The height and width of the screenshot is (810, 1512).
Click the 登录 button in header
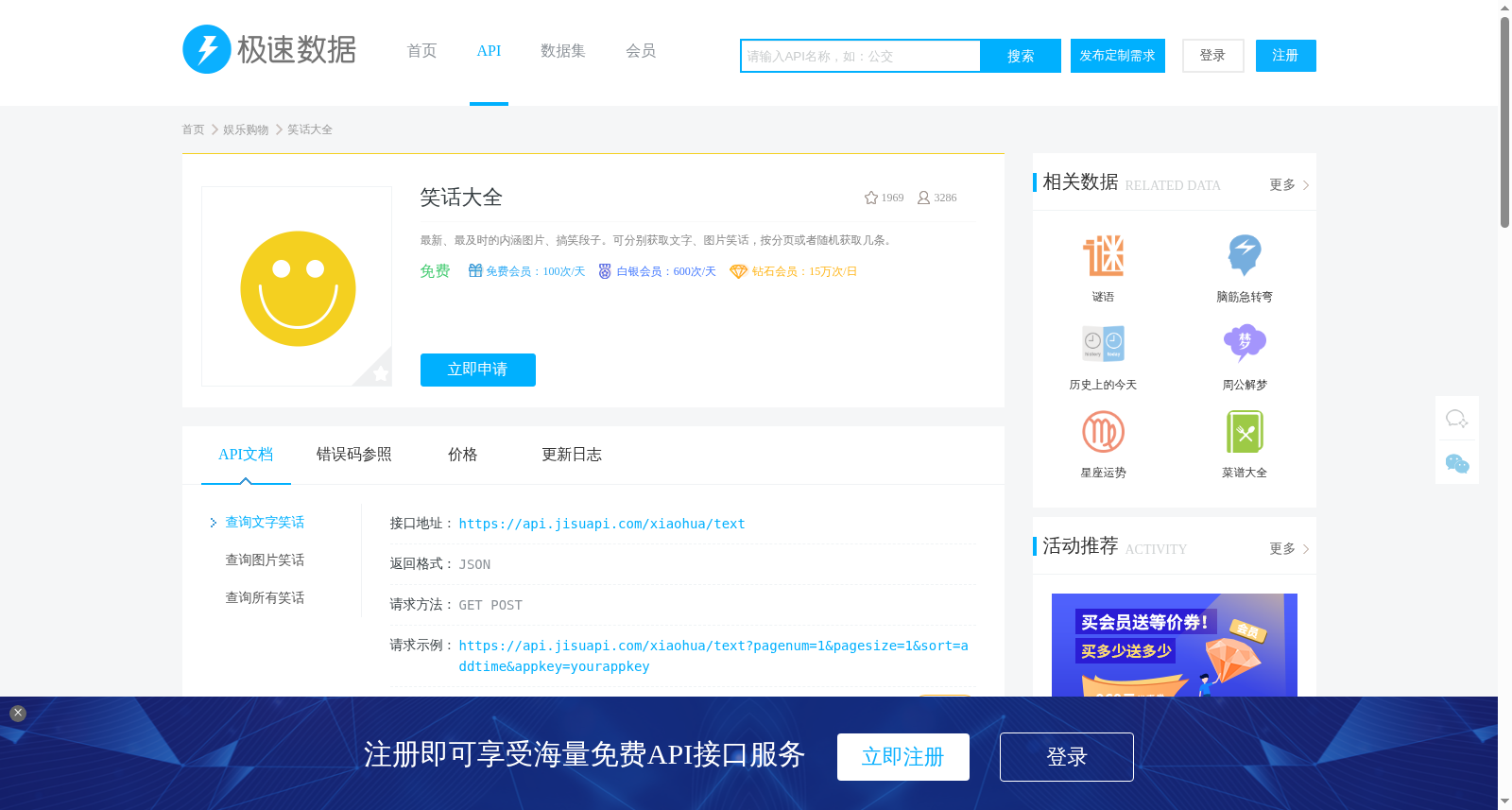pos(1212,56)
